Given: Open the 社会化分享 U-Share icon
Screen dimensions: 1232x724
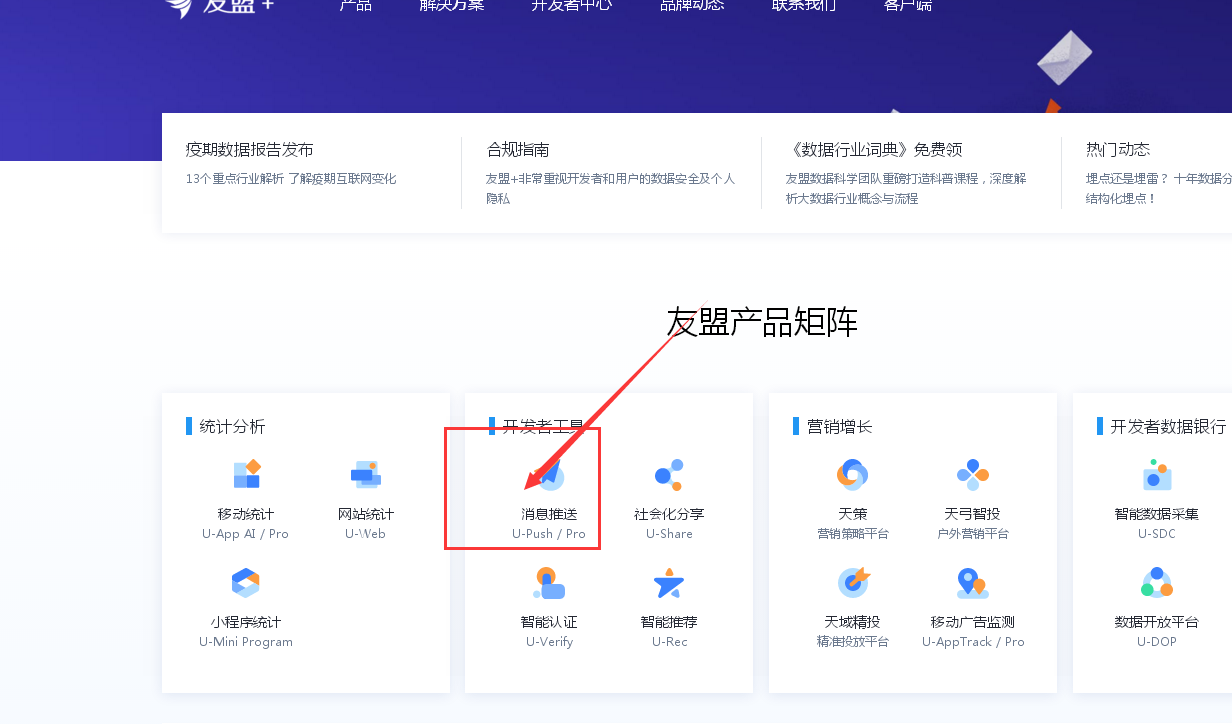Looking at the screenshot, I should pos(669,475).
